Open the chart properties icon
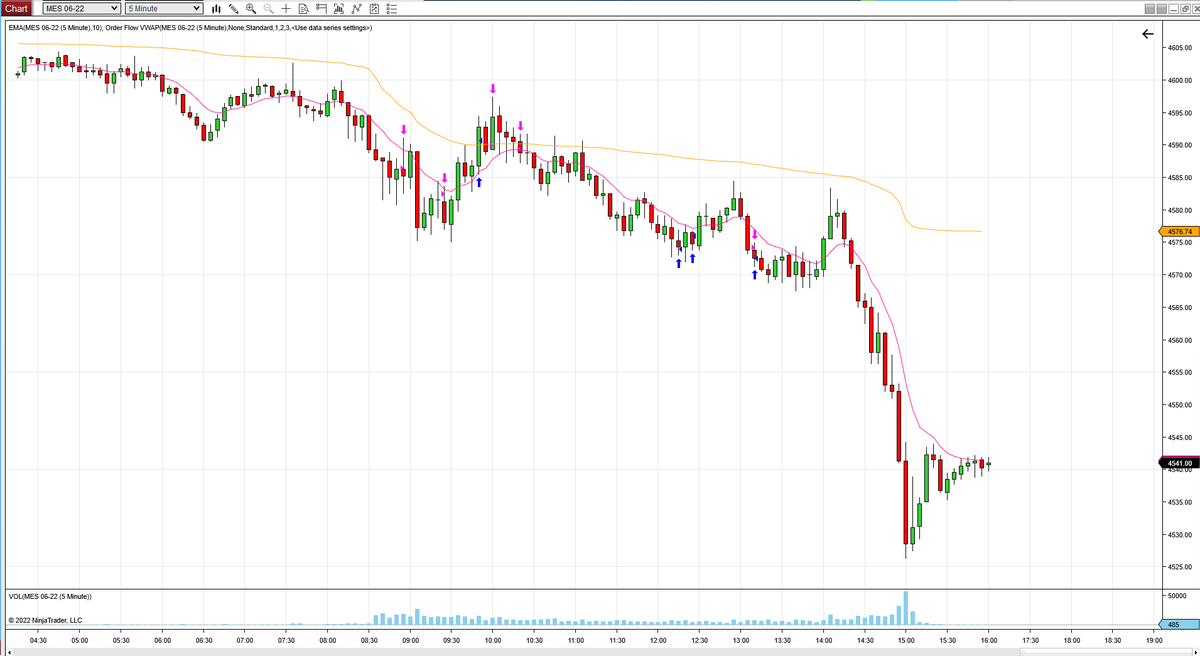 (x=373, y=8)
